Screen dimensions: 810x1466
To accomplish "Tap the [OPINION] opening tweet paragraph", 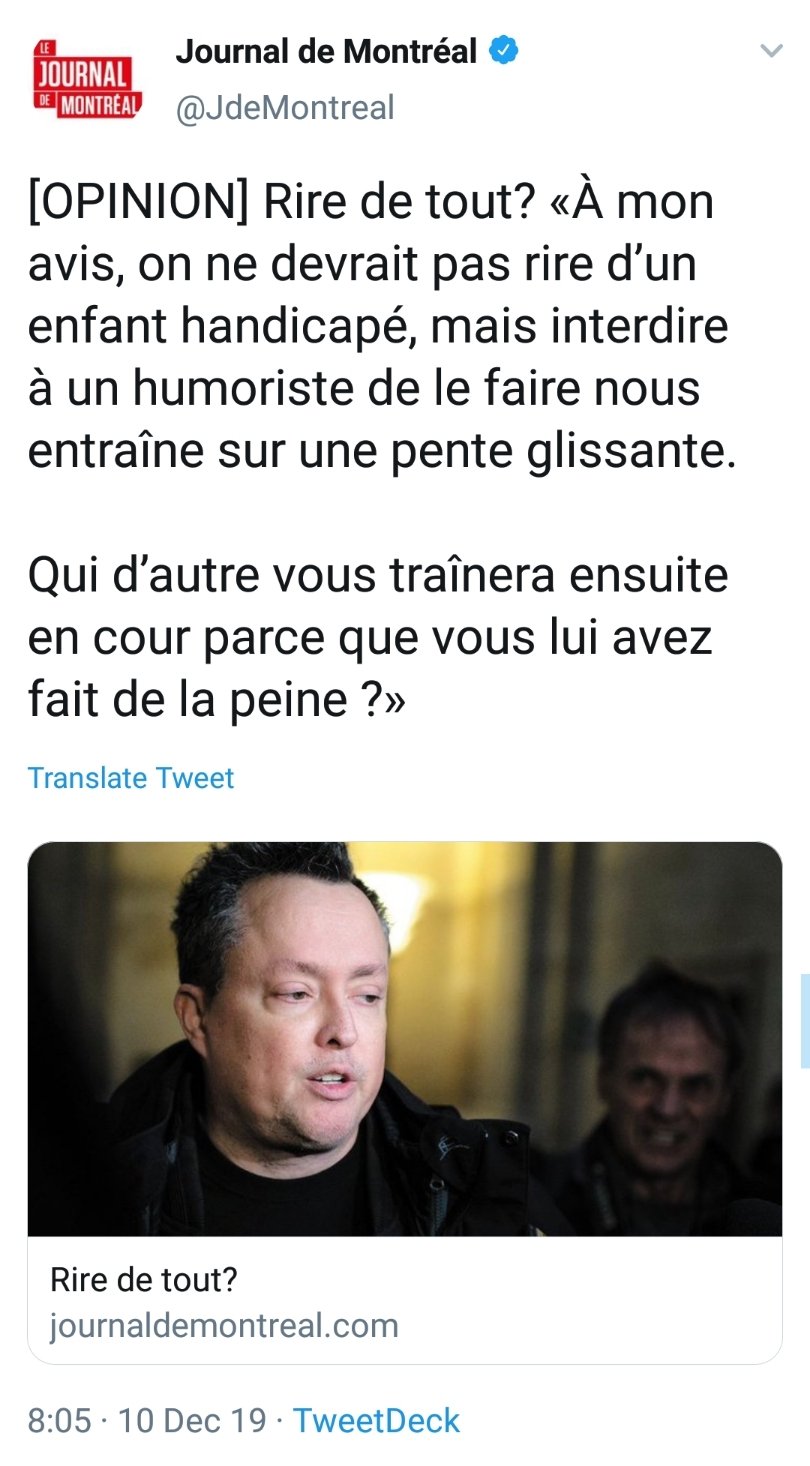I will 382,327.
